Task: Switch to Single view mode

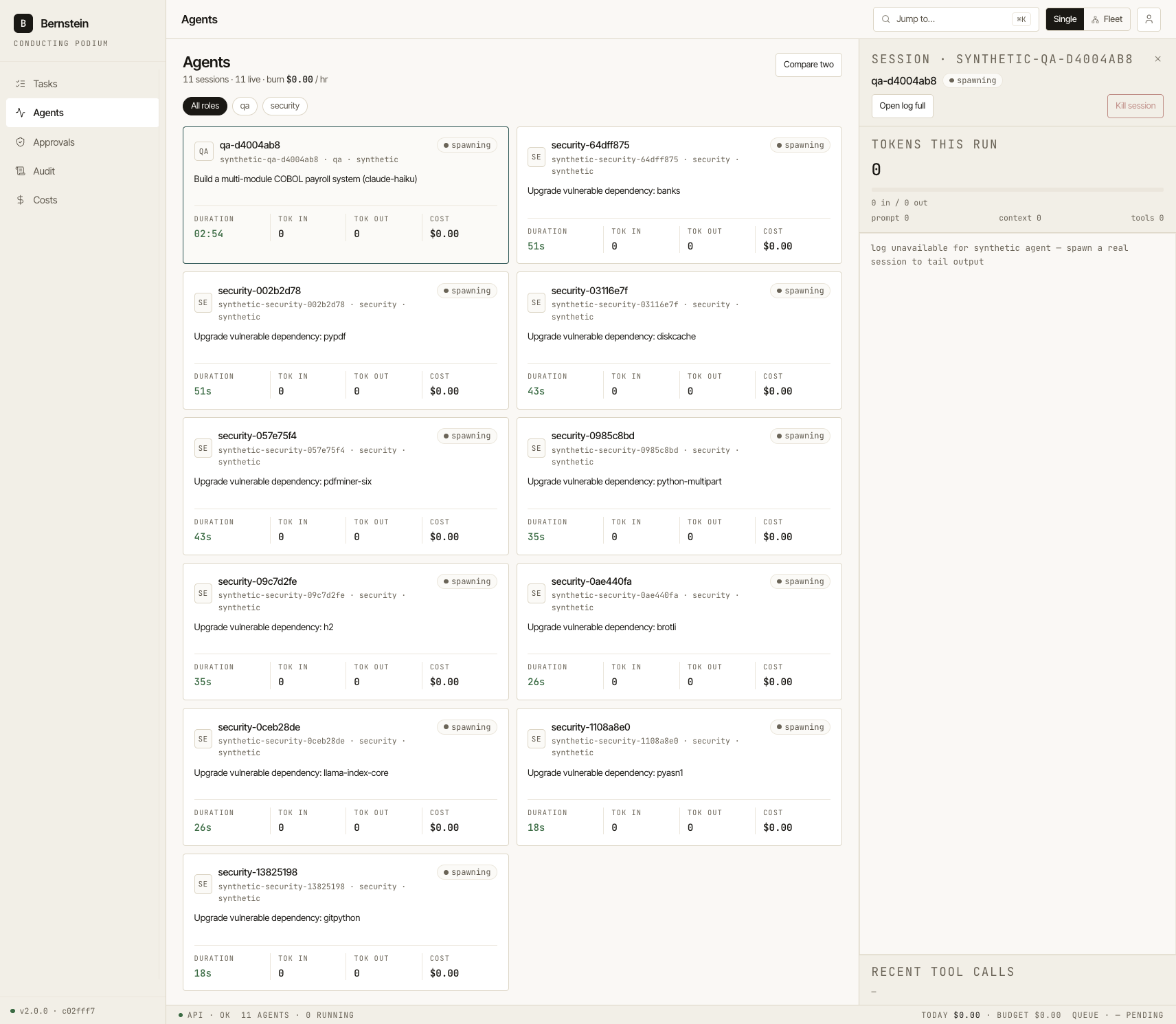Action: pyautogui.click(x=1065, y=19)
